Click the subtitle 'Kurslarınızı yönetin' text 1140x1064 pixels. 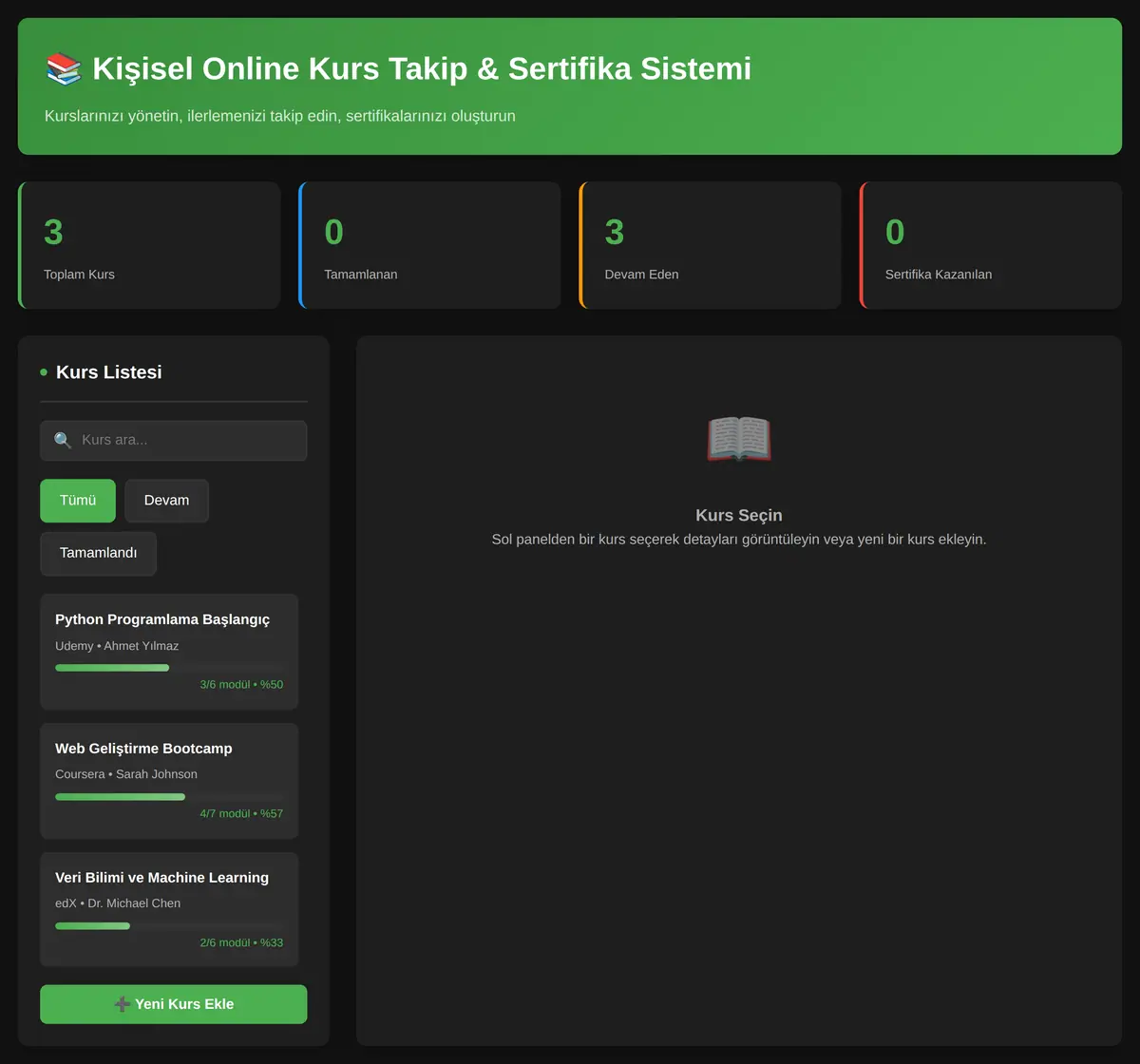[280, 116]
